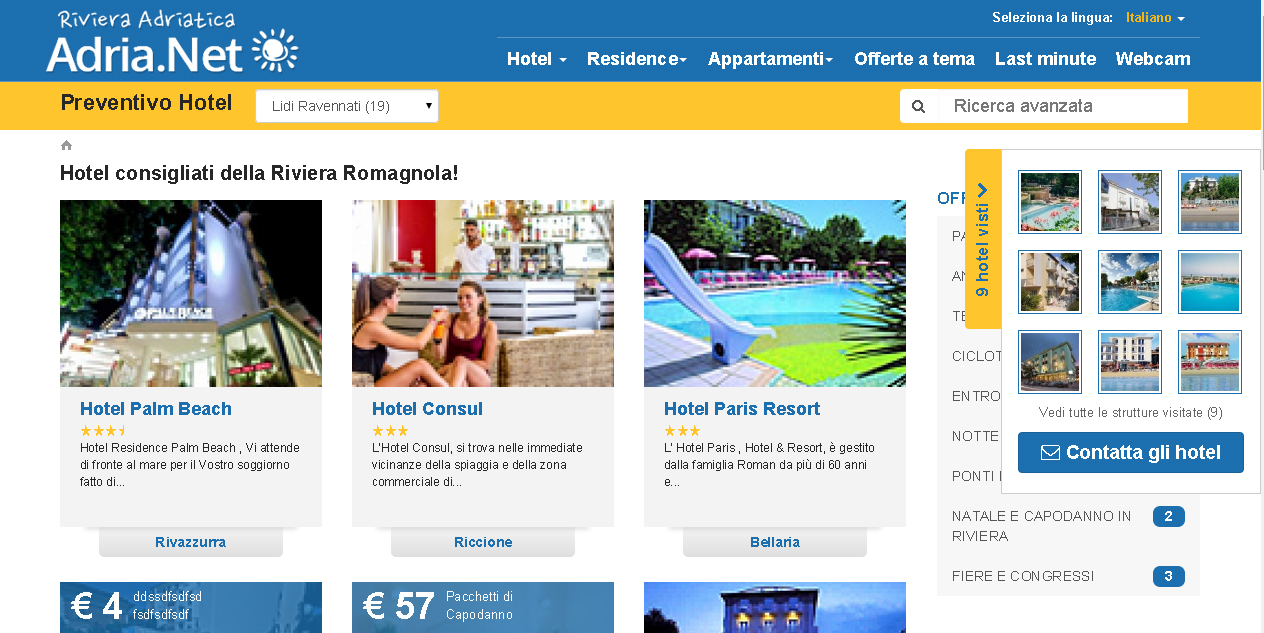Collapse the 9 hotel visti side tab
This screenshot has width=1264, height=633.
pyautogui.click(x=983, y=239)
